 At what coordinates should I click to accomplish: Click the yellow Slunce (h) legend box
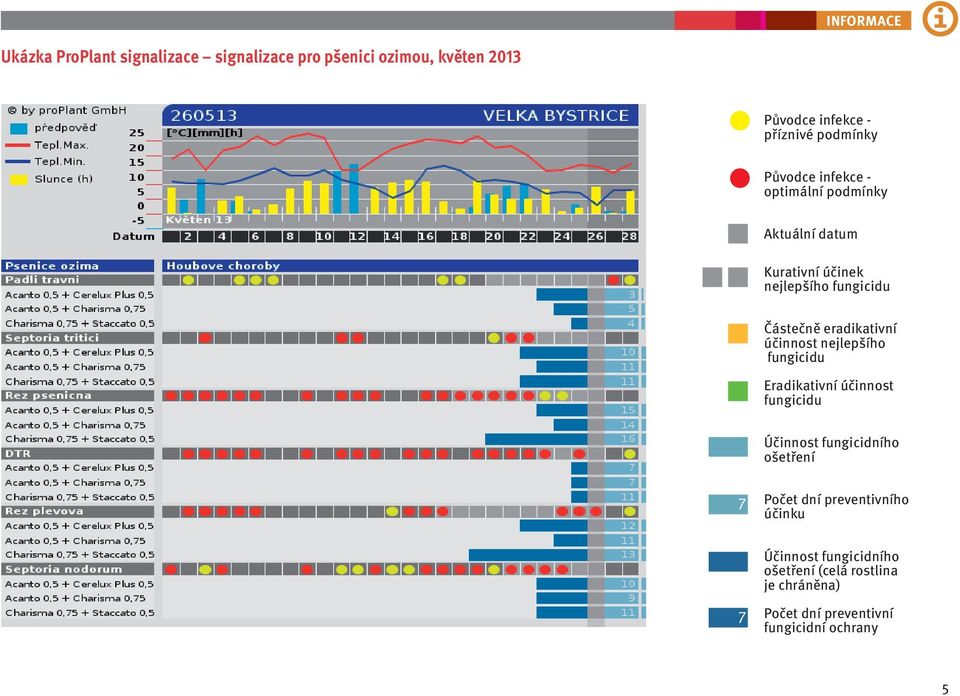pos(19,179)
